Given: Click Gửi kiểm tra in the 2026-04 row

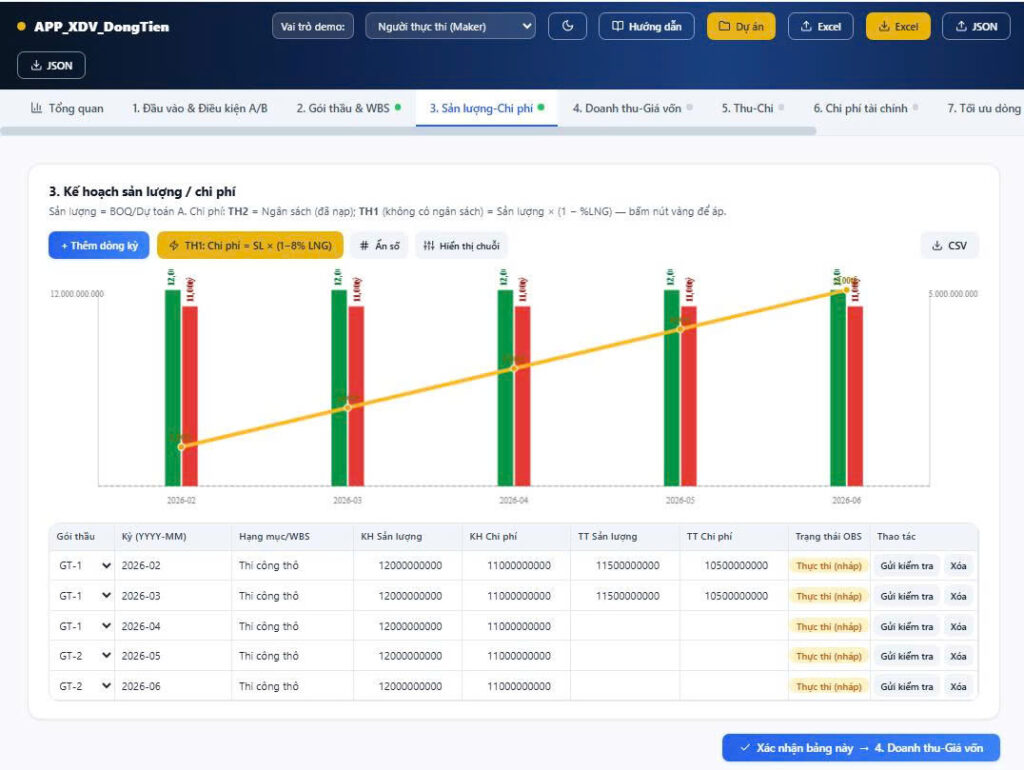Looking at the screenshot, I should [x=906, y=626].
